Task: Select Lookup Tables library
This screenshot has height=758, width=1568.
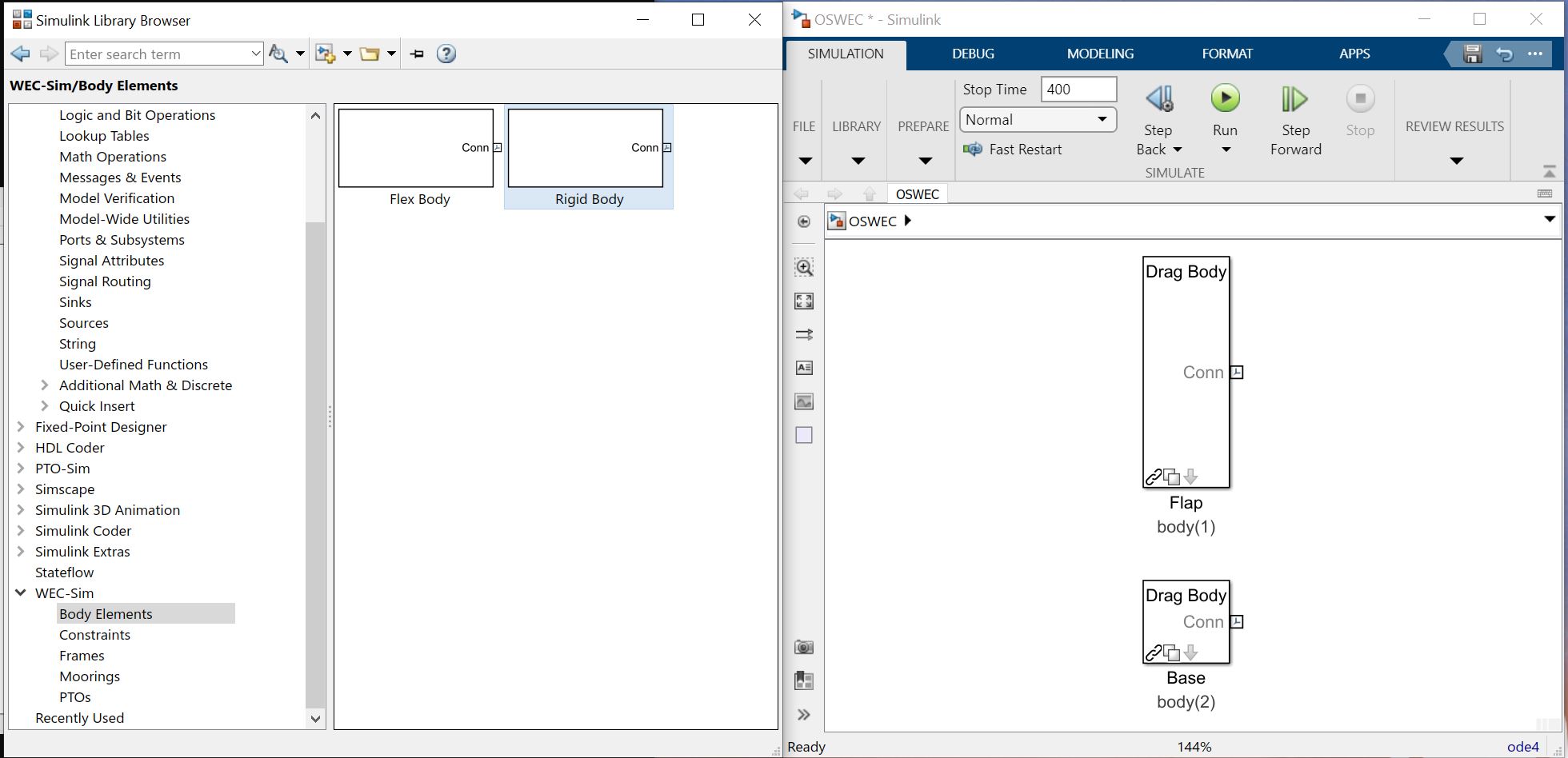Action: pyautogui.click(x=104, y=136)
